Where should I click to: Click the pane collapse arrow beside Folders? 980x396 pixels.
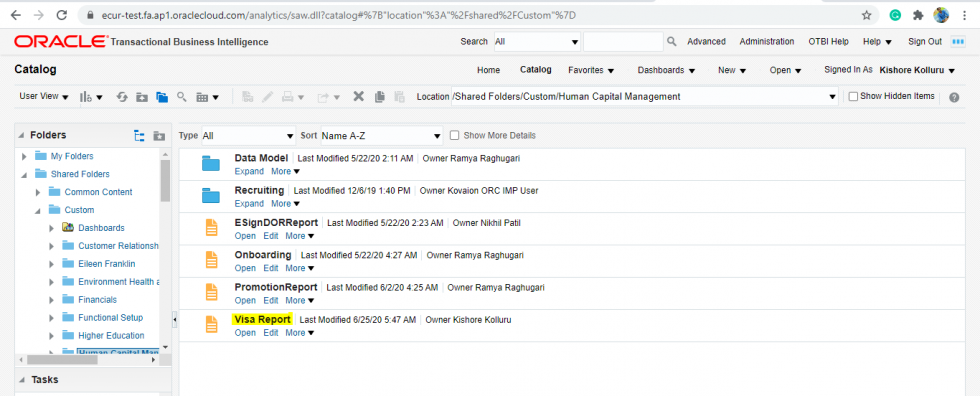[175, 320]
